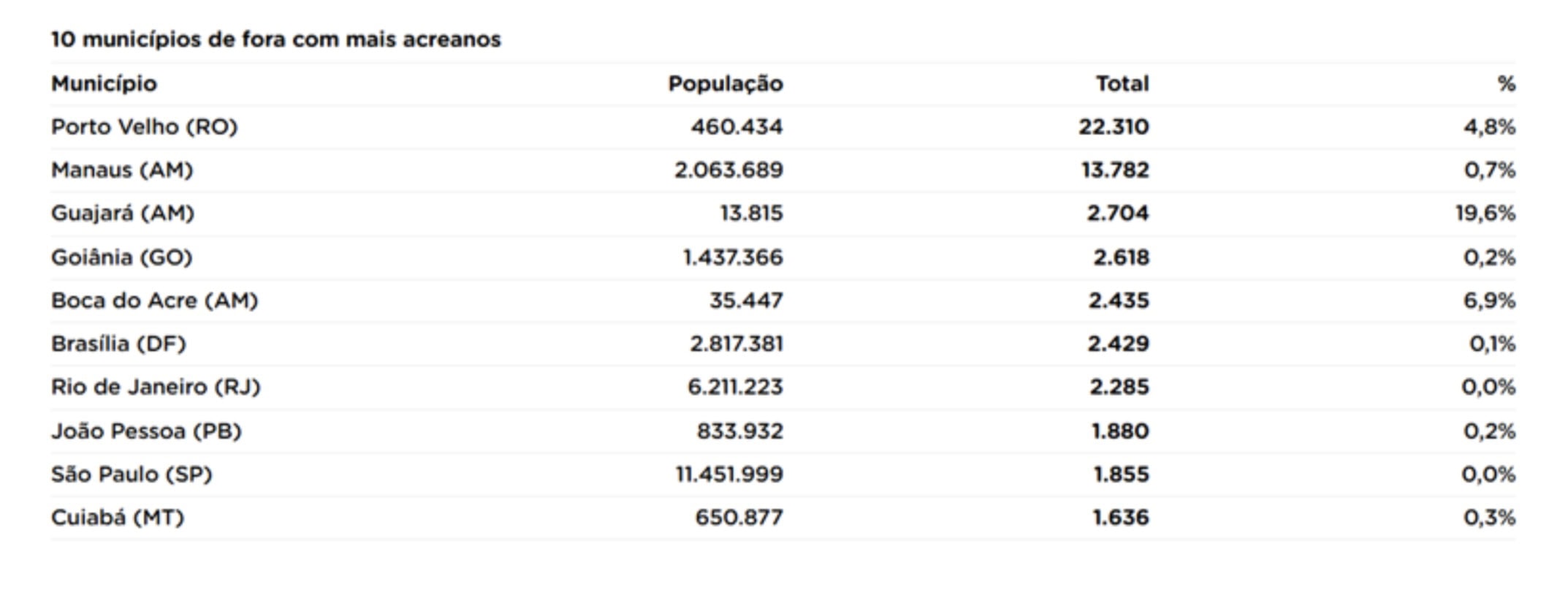This screenshot has height=590, width=1568.
Task: Select the table title about acreanos
Action: pyautogui.click(x=275, y=39)
